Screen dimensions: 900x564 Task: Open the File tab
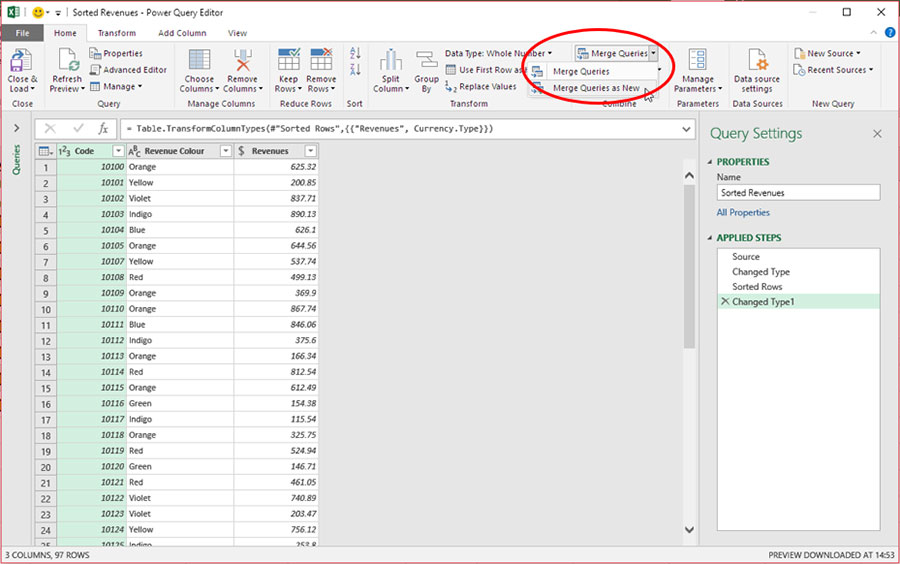(22, 33)
